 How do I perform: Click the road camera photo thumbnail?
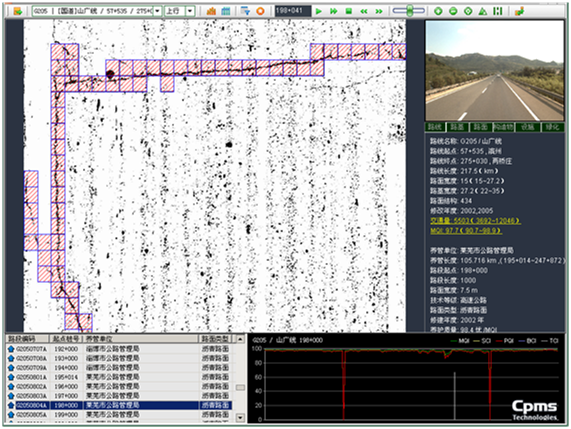point(495,71)
